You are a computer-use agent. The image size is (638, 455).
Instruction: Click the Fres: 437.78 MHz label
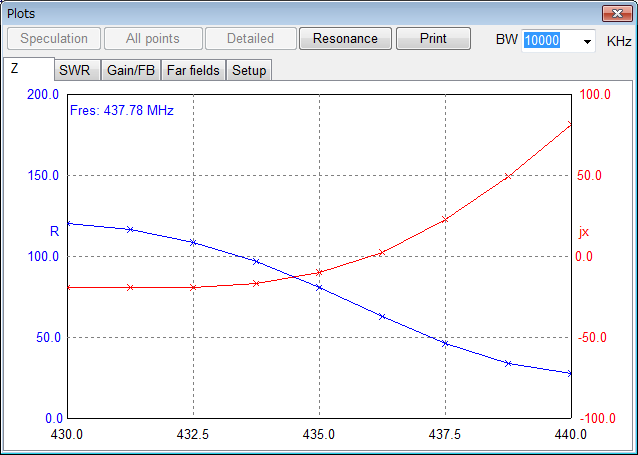pos(122,110)
